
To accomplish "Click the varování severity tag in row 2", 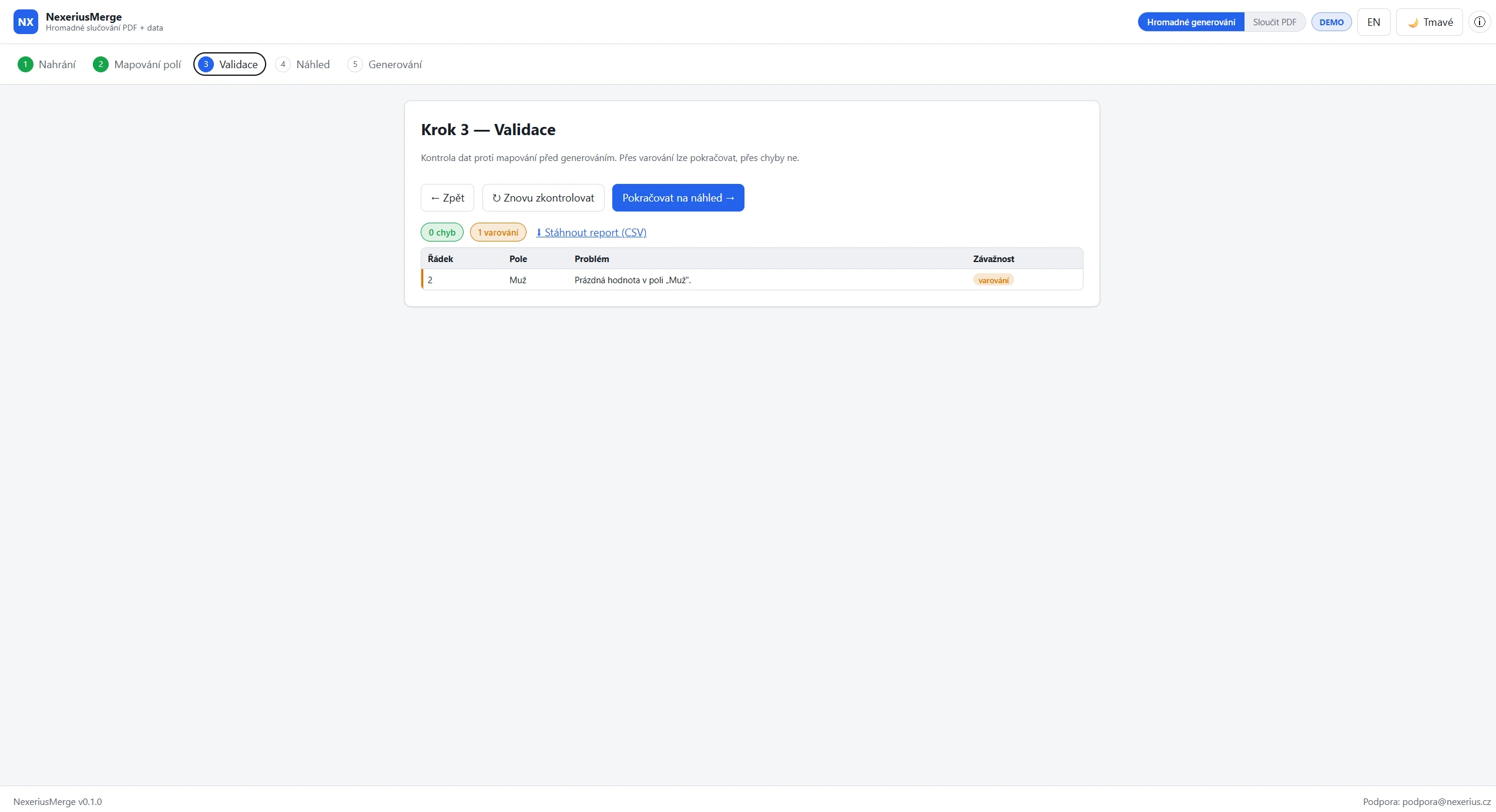I will click(993, 280).
